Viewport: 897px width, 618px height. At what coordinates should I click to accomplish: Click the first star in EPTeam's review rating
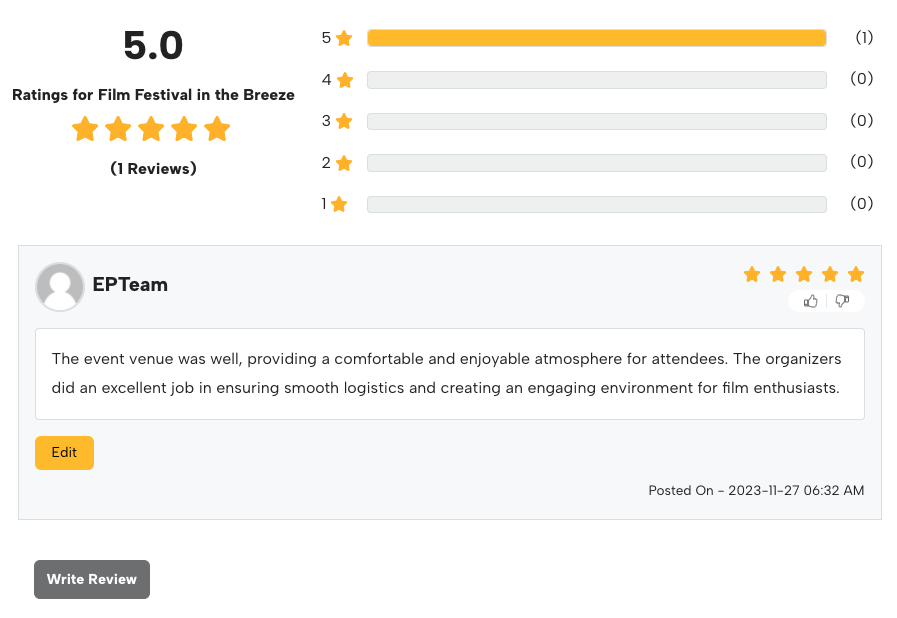pyautogui.click(x=752, y=274)
